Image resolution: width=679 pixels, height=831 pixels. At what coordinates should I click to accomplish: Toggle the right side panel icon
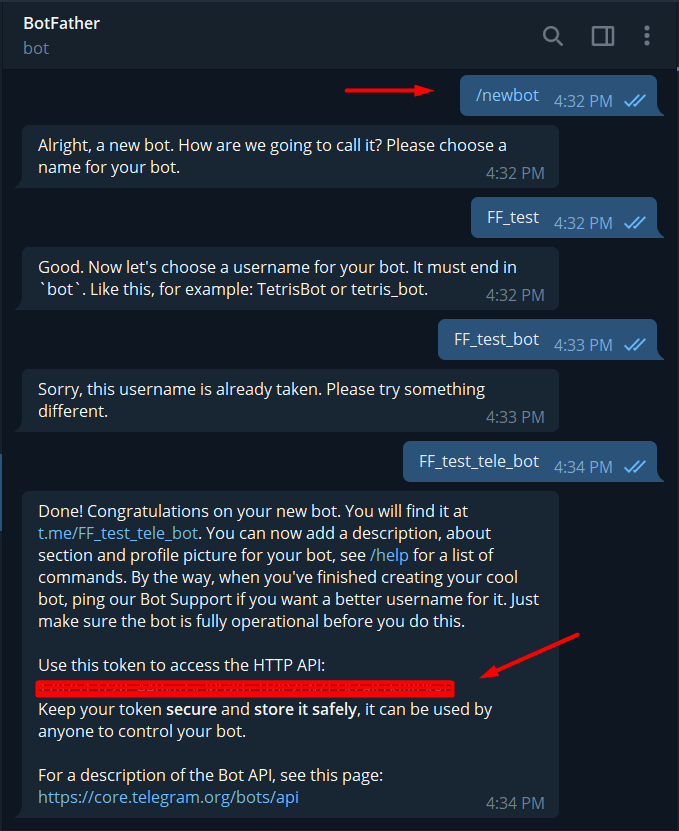pos(603,36)
